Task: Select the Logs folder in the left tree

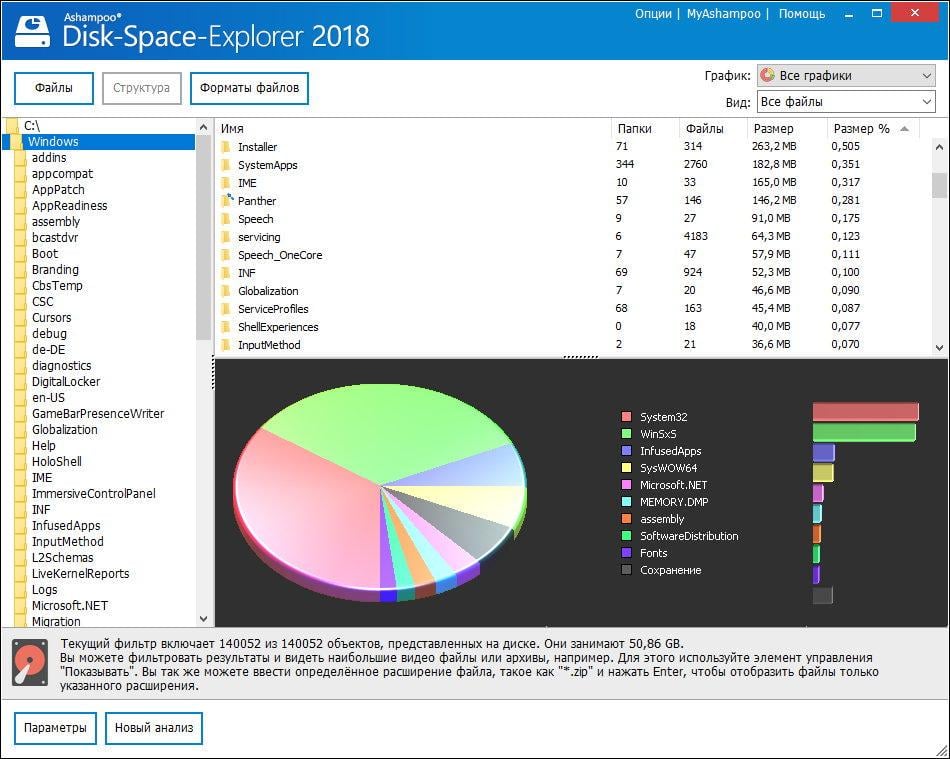Action: (44, 589)
